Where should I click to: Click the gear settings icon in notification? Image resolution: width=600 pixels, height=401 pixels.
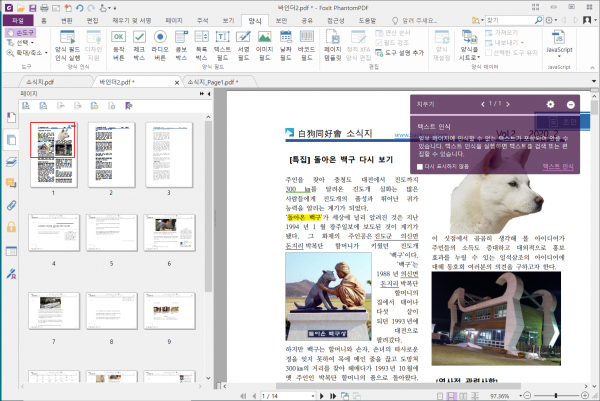point(550,104)
